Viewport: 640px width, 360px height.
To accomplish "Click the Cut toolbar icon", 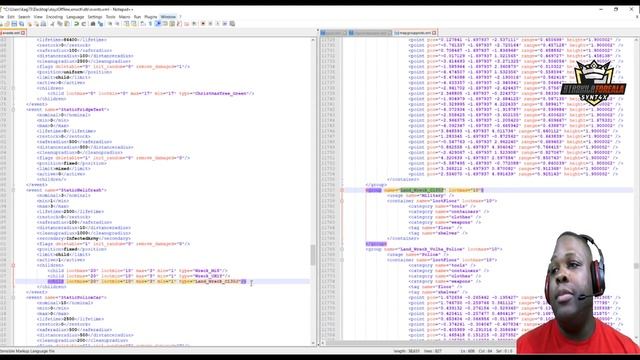I will point(52,24).
